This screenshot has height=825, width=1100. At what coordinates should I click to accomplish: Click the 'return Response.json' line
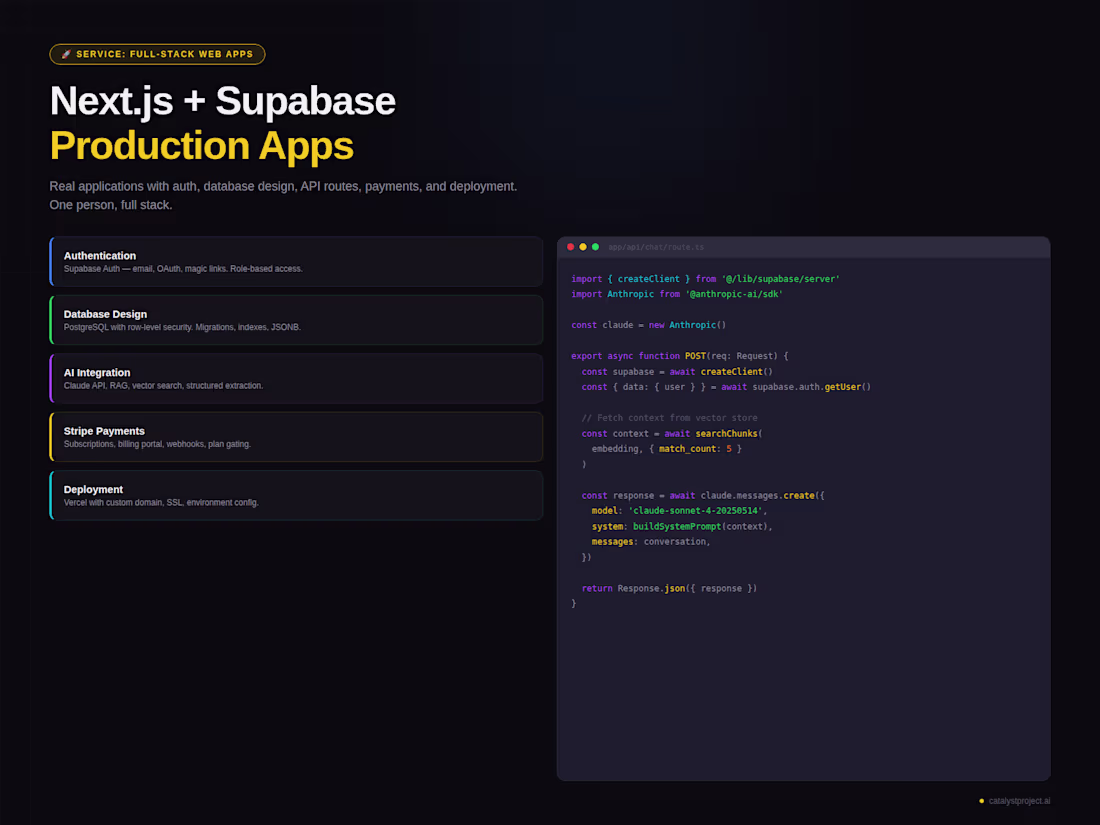[x=669, y=589]
